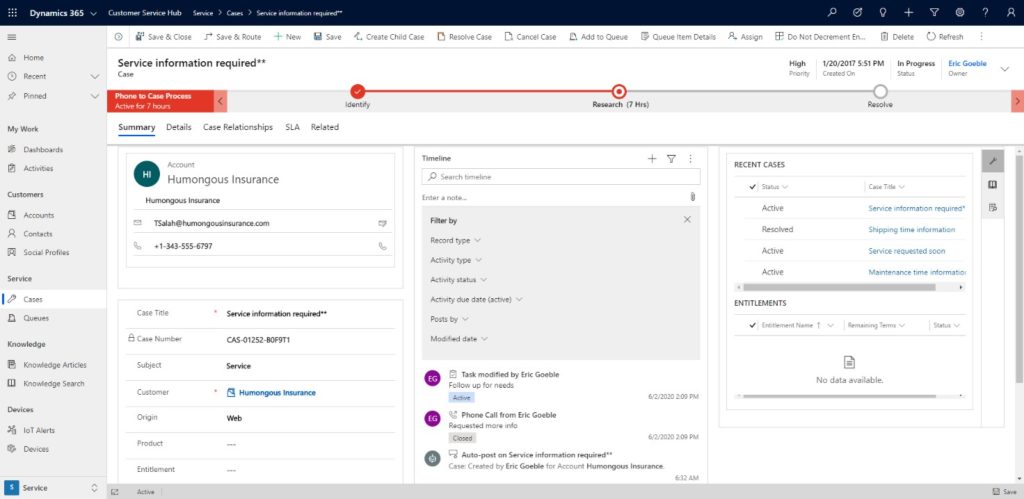The width and height of the screenshot is (1024, 499).
Task: Select the Summary tab
Action: [136, 127]
